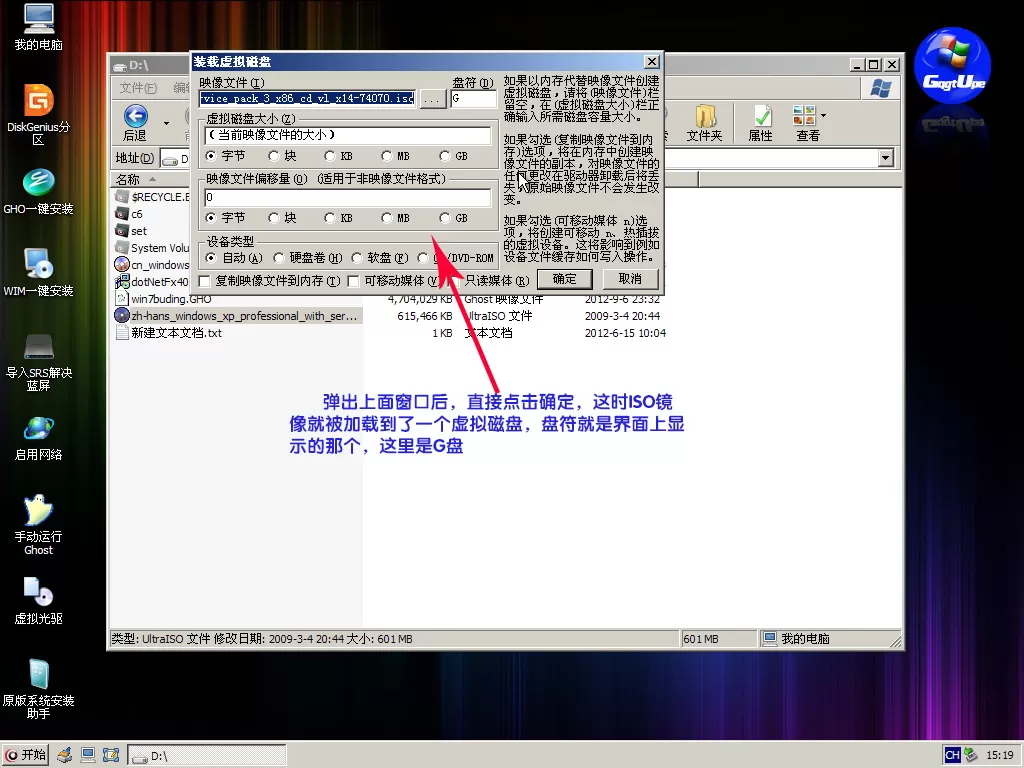The image size is (1024, 768).
Task: Click the OK (确定) button
Action: coord(564,279)
